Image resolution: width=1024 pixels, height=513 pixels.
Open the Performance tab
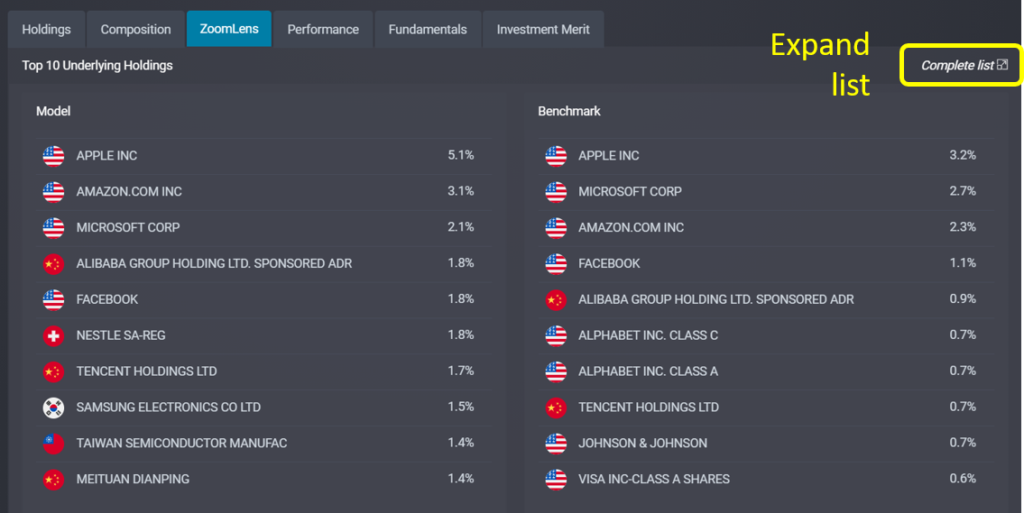click(323, 29)
